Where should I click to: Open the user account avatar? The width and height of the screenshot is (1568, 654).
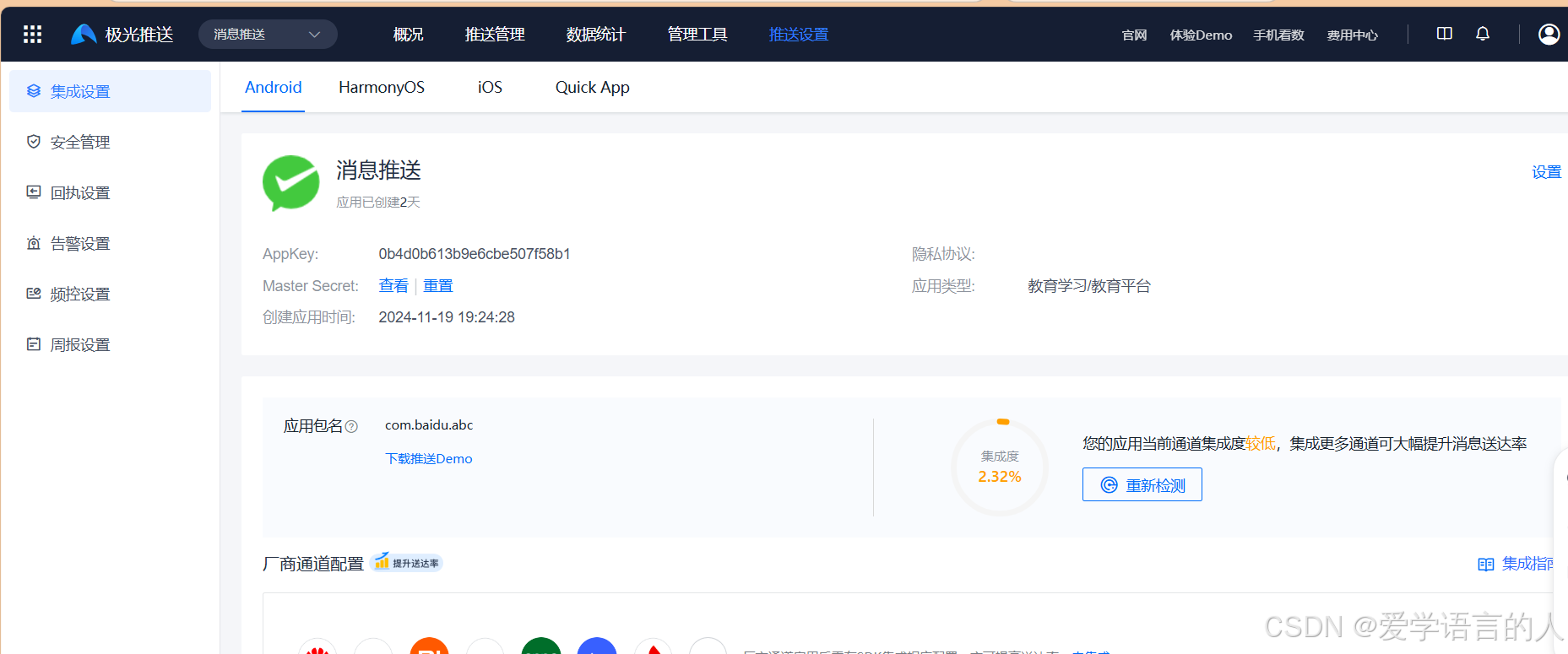point(1549,34)
